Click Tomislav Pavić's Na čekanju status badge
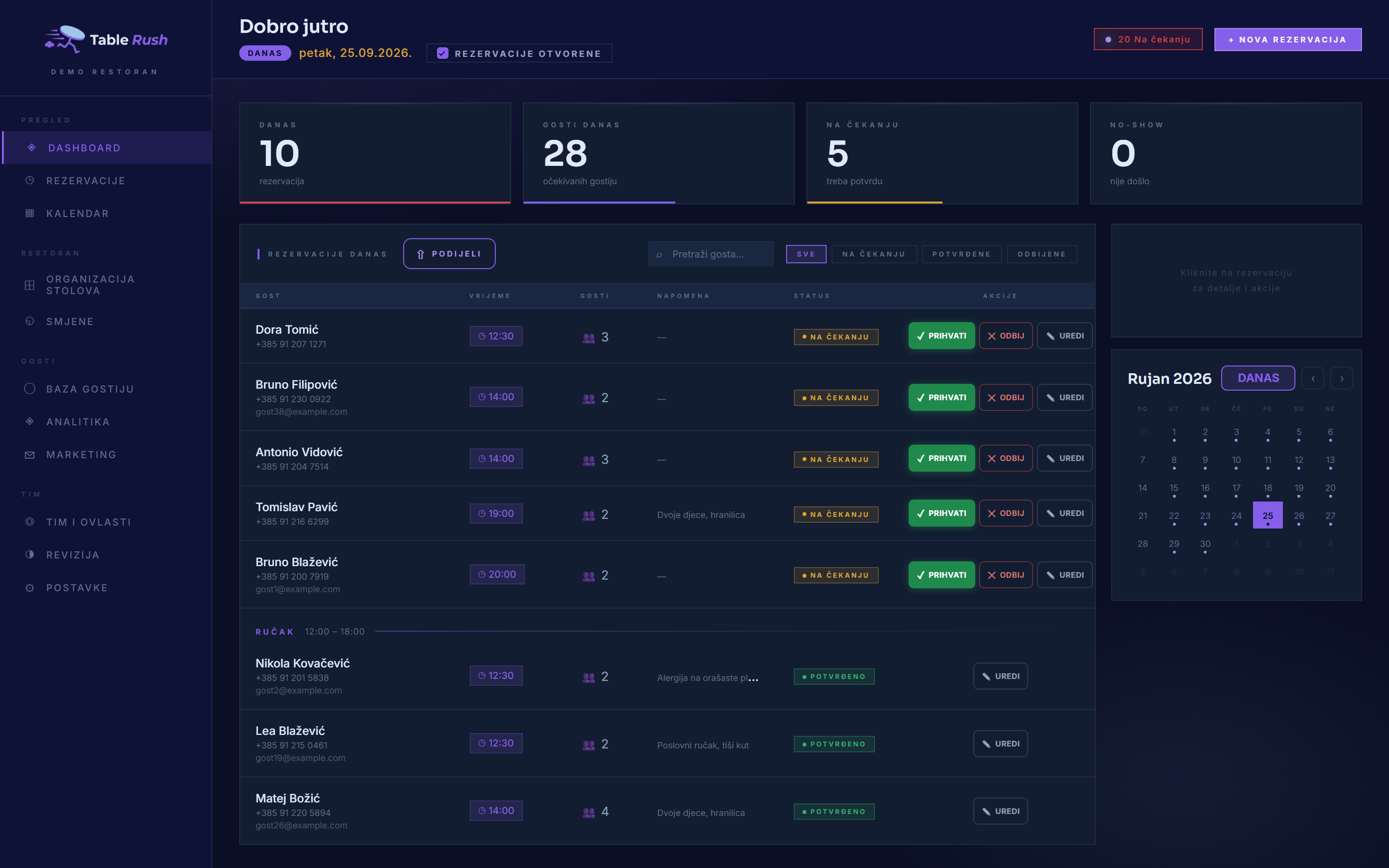 (x=836, y=515)
